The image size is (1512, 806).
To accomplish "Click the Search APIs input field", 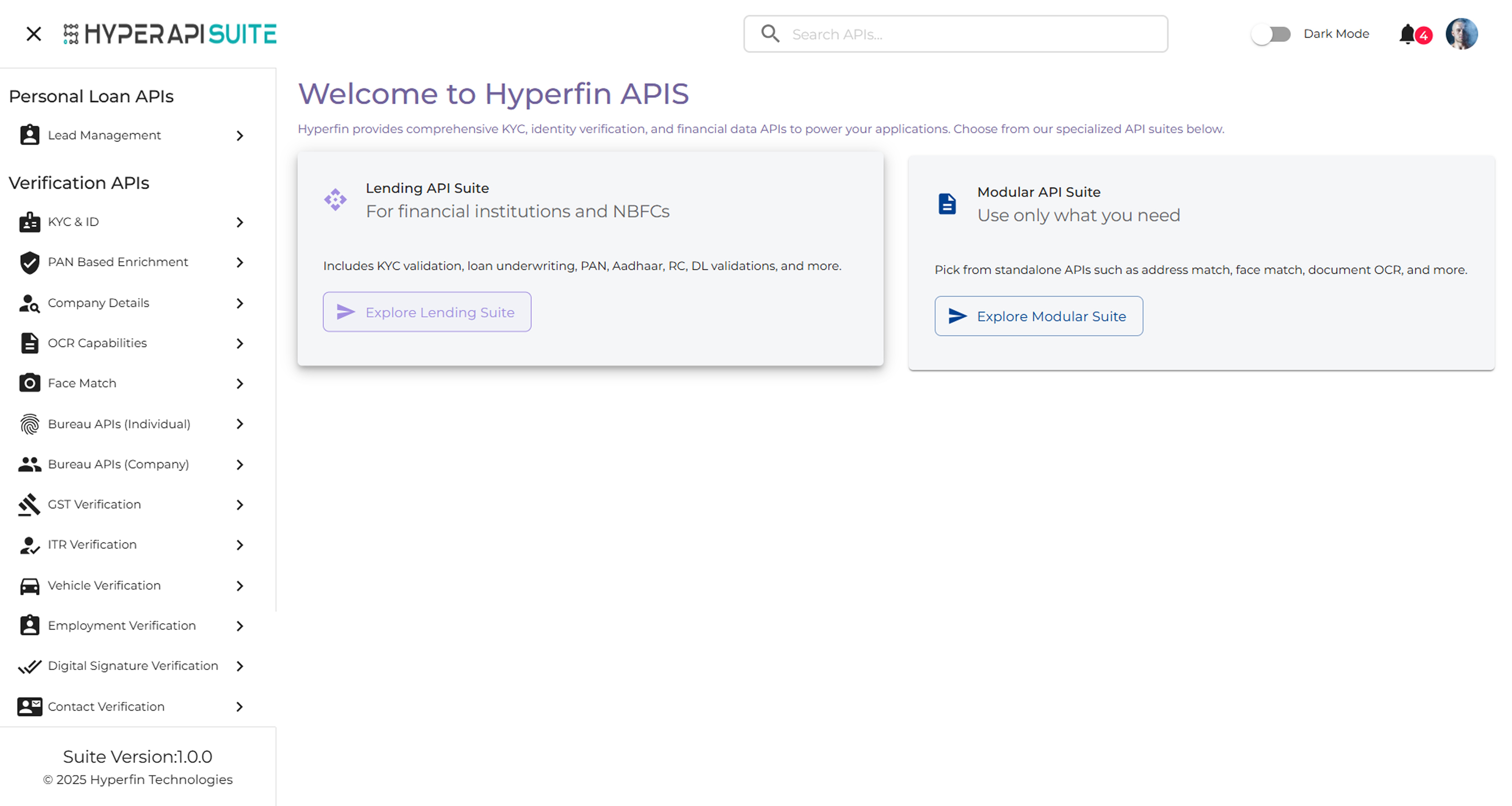I will click(968, 34).
